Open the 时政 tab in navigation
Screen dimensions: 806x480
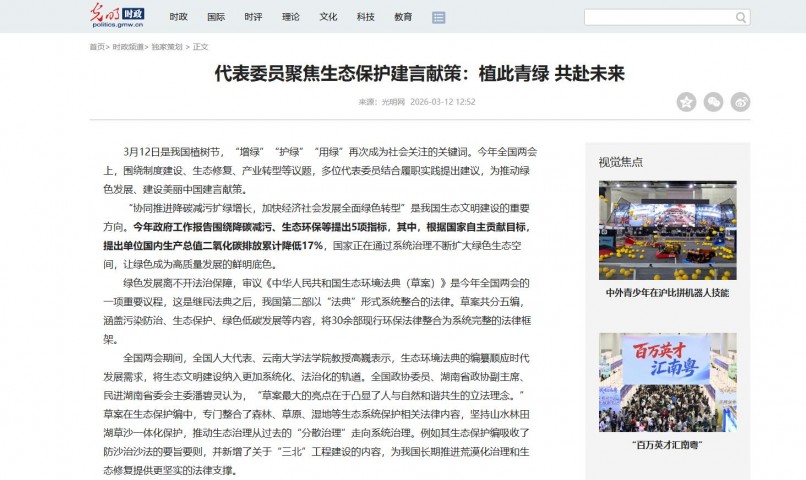pos(178,17)
